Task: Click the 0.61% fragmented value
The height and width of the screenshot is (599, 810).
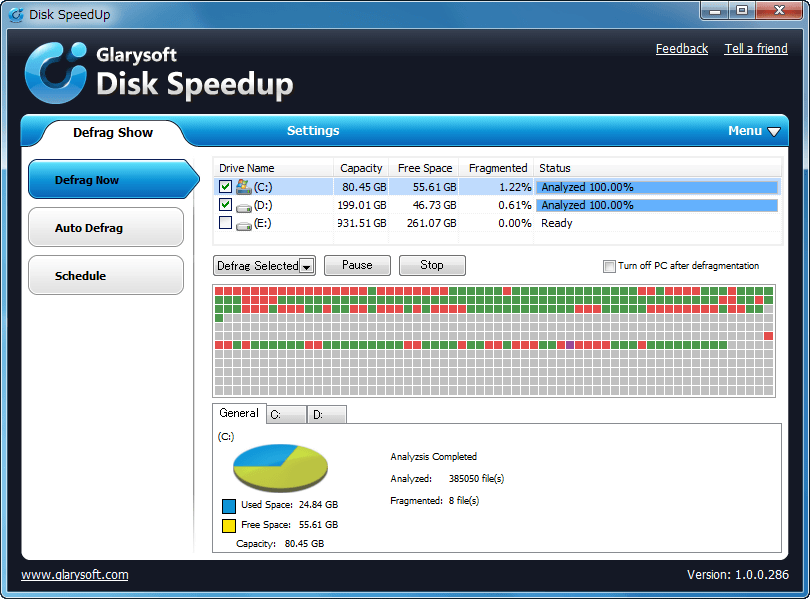Action: point(515,205)
